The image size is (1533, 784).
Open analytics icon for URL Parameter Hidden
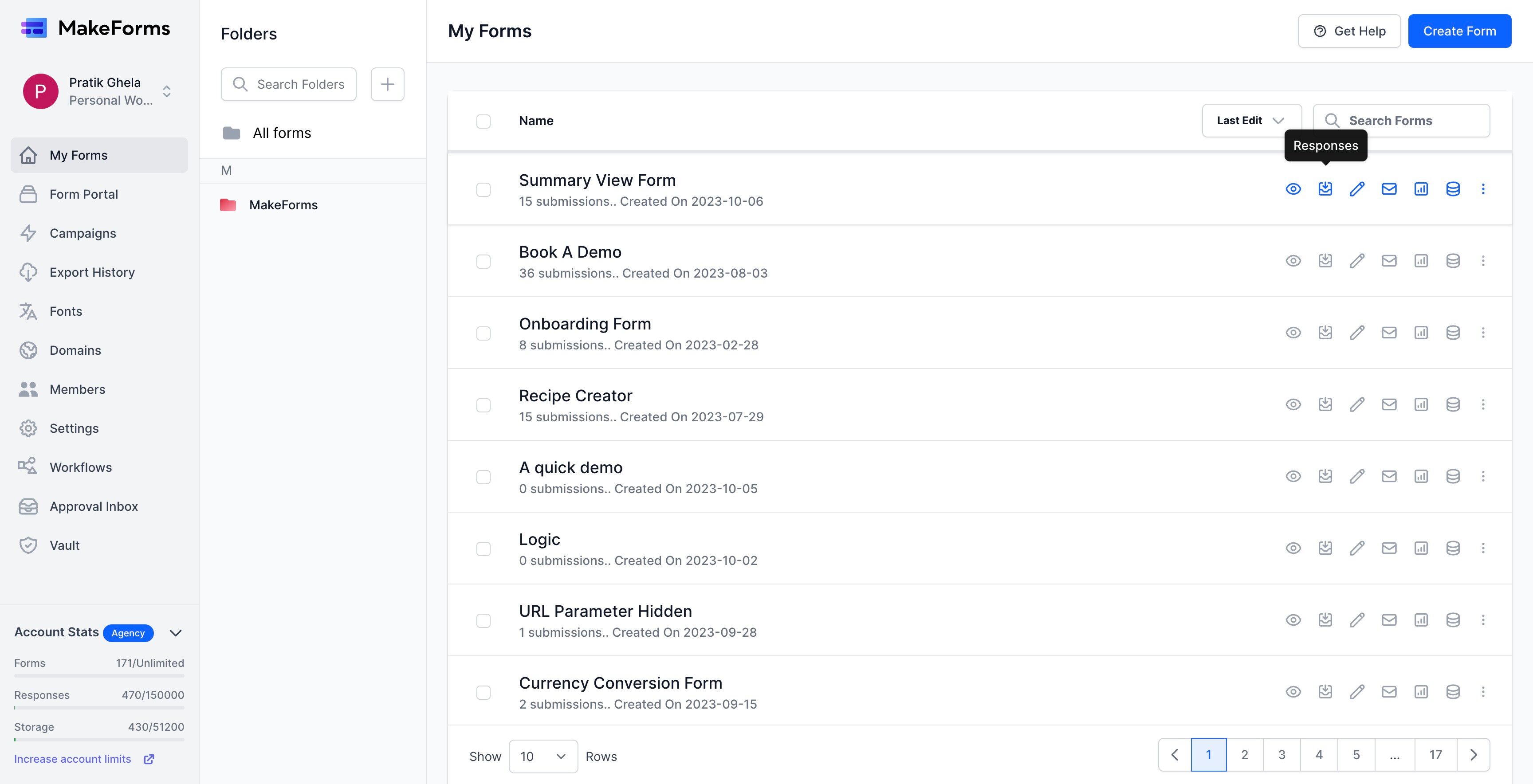[x=1421, y=620]
